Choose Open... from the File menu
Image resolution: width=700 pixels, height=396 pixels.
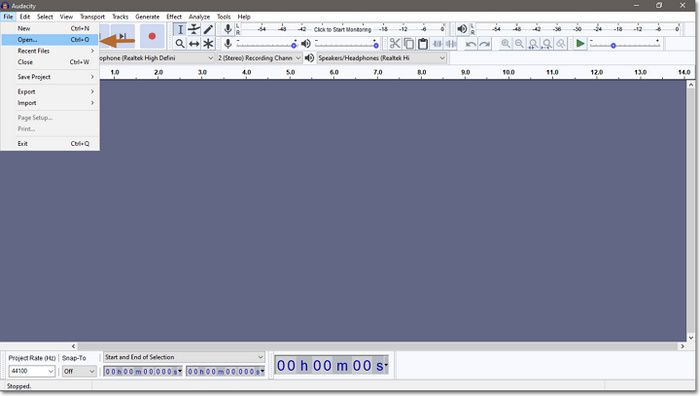click(x=50, y=39)
